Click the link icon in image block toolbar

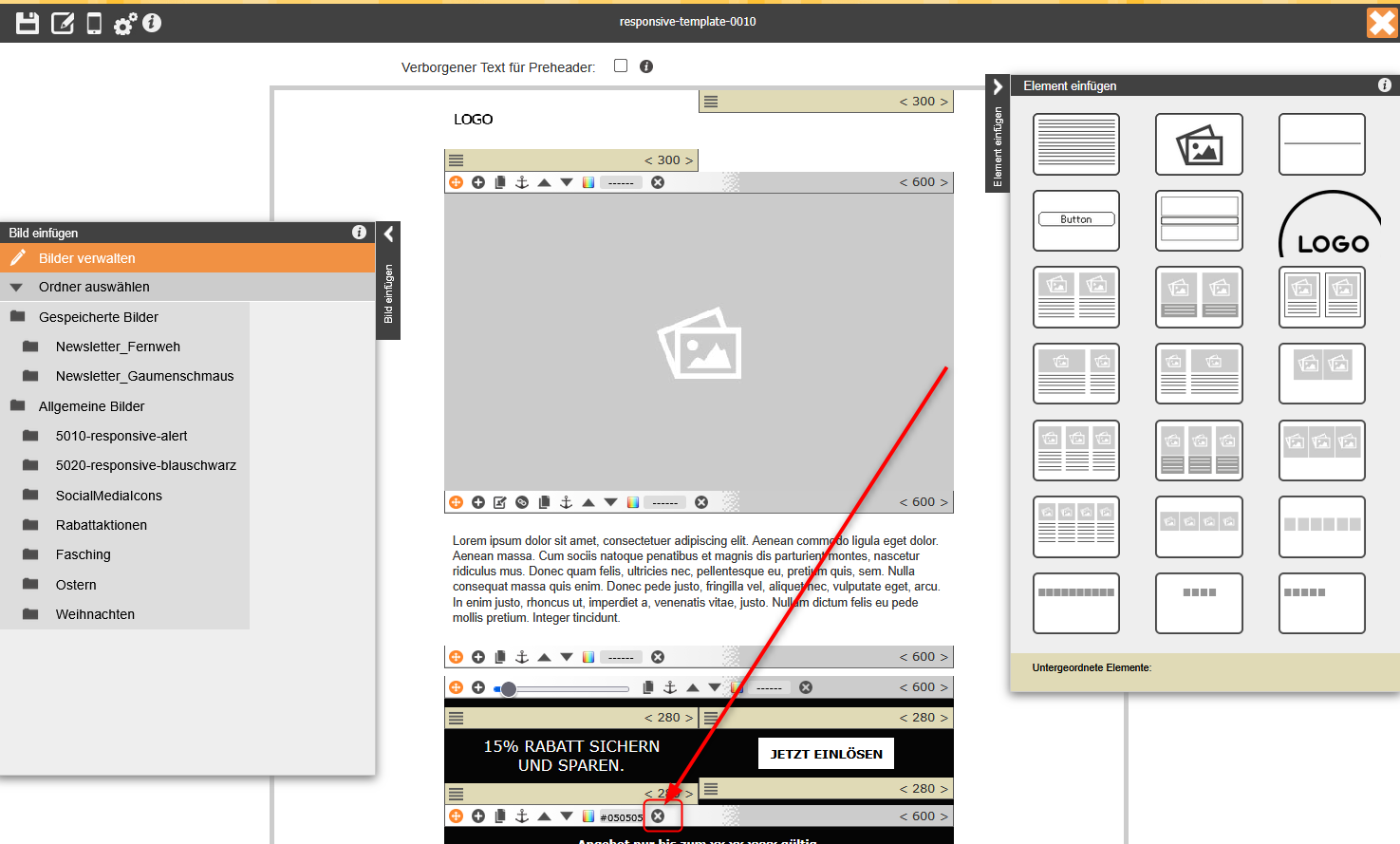coord(522,502)
